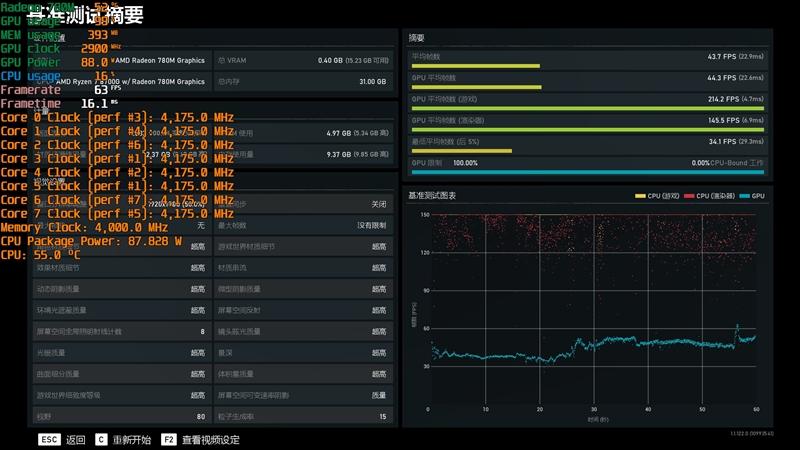Screen dimensions: 800x450
Task: Select the 平均帧数 43.7 FPS row
Action: [587, 59]
